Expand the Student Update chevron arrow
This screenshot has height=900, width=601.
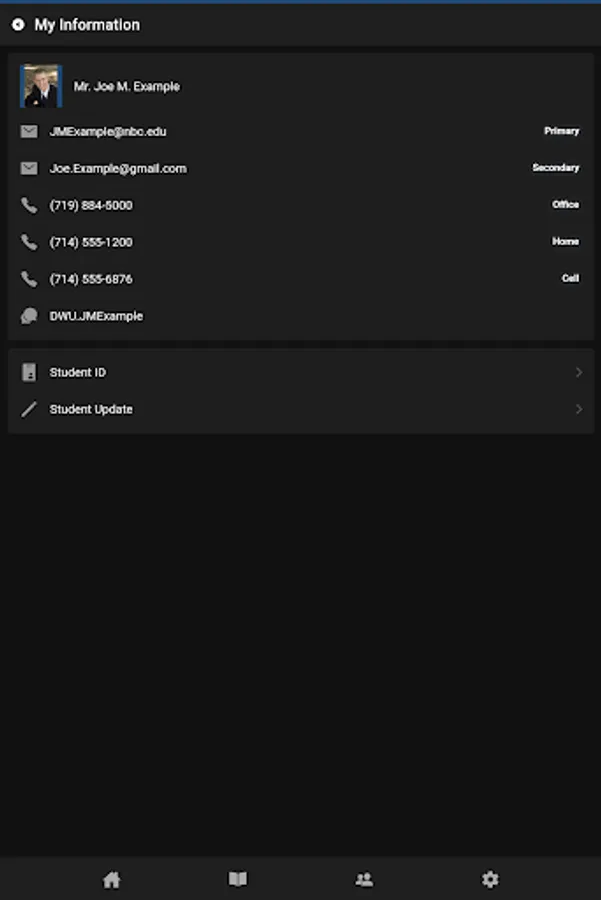579,409
